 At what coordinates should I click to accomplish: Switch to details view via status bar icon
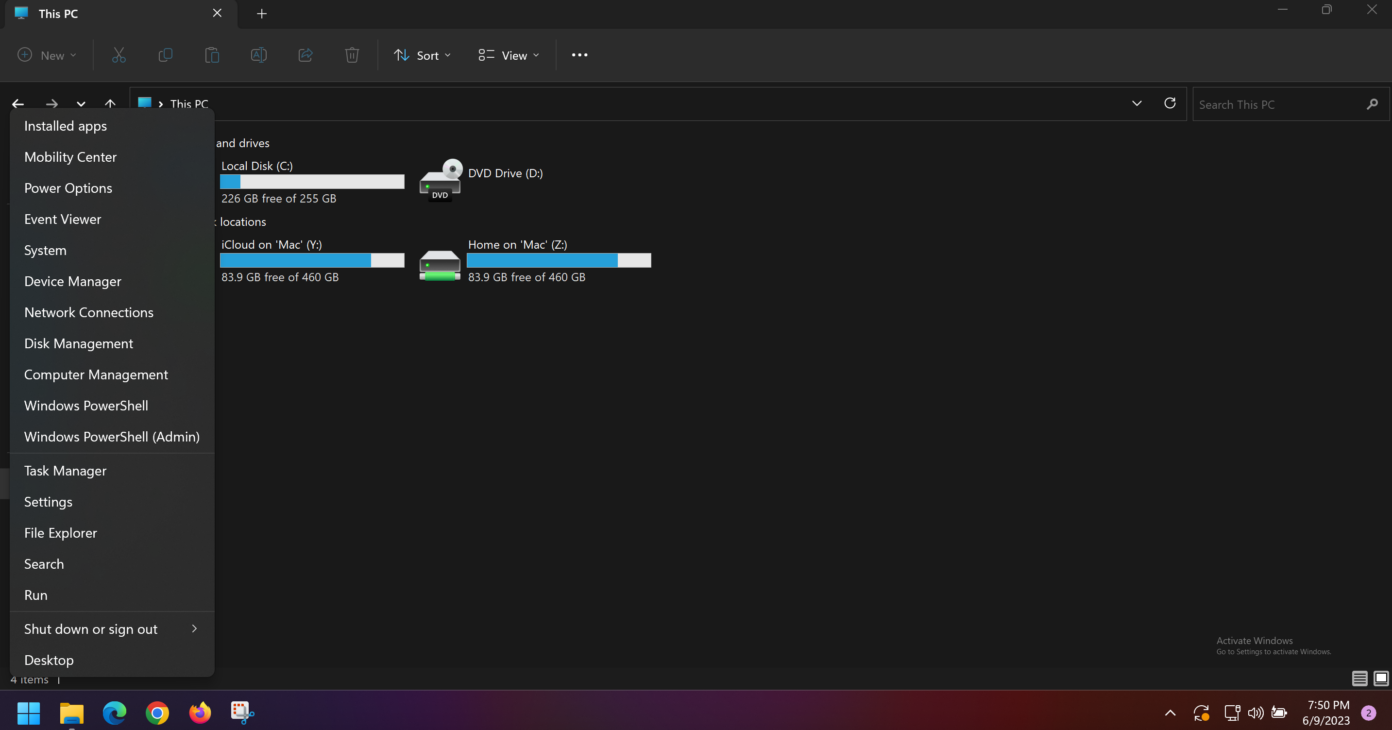[1359, 678]
